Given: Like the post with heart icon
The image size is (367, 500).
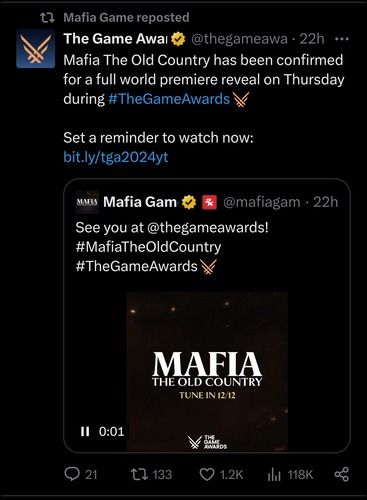Looking at the screenshot, I should tap(207, 474).
